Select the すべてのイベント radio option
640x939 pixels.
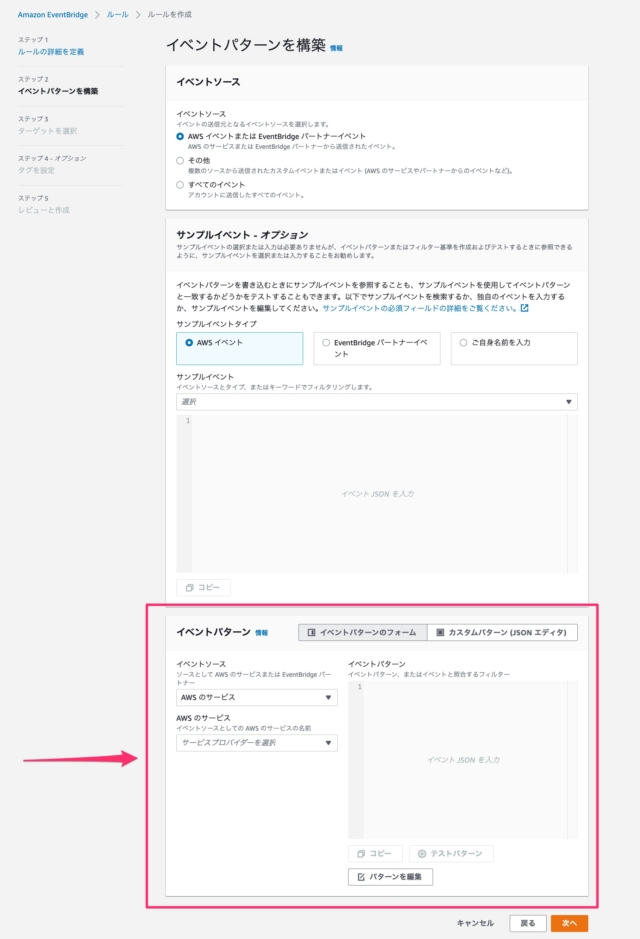180,185
